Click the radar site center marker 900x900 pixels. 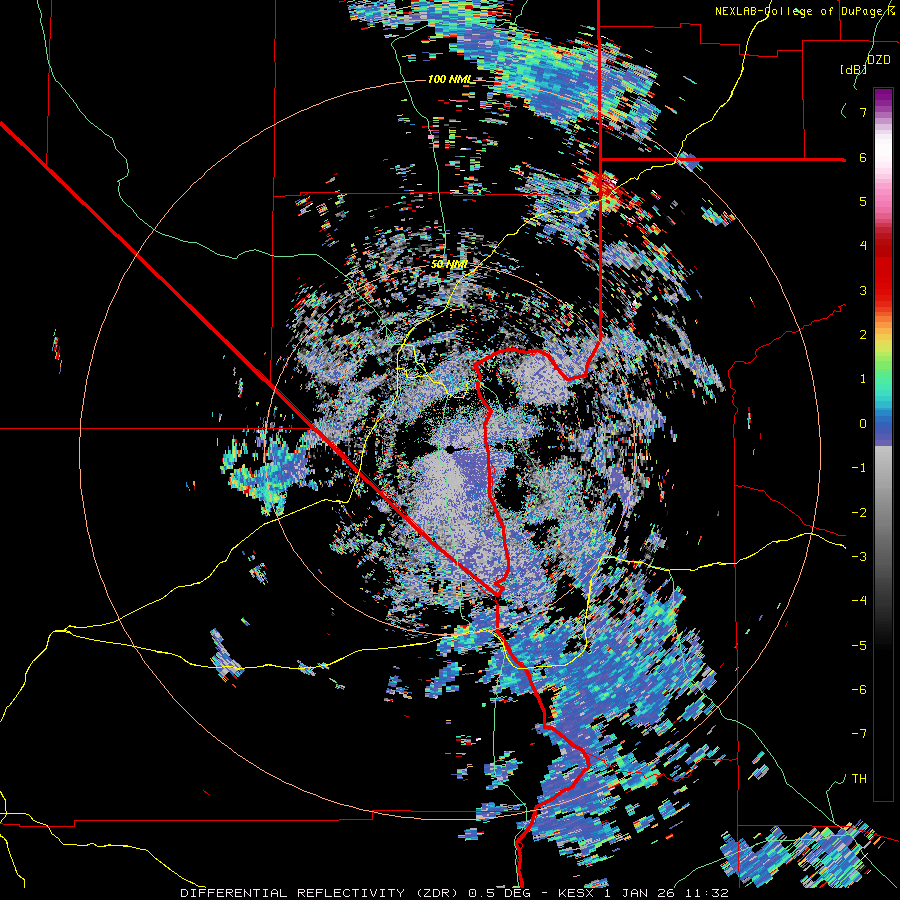450,448
